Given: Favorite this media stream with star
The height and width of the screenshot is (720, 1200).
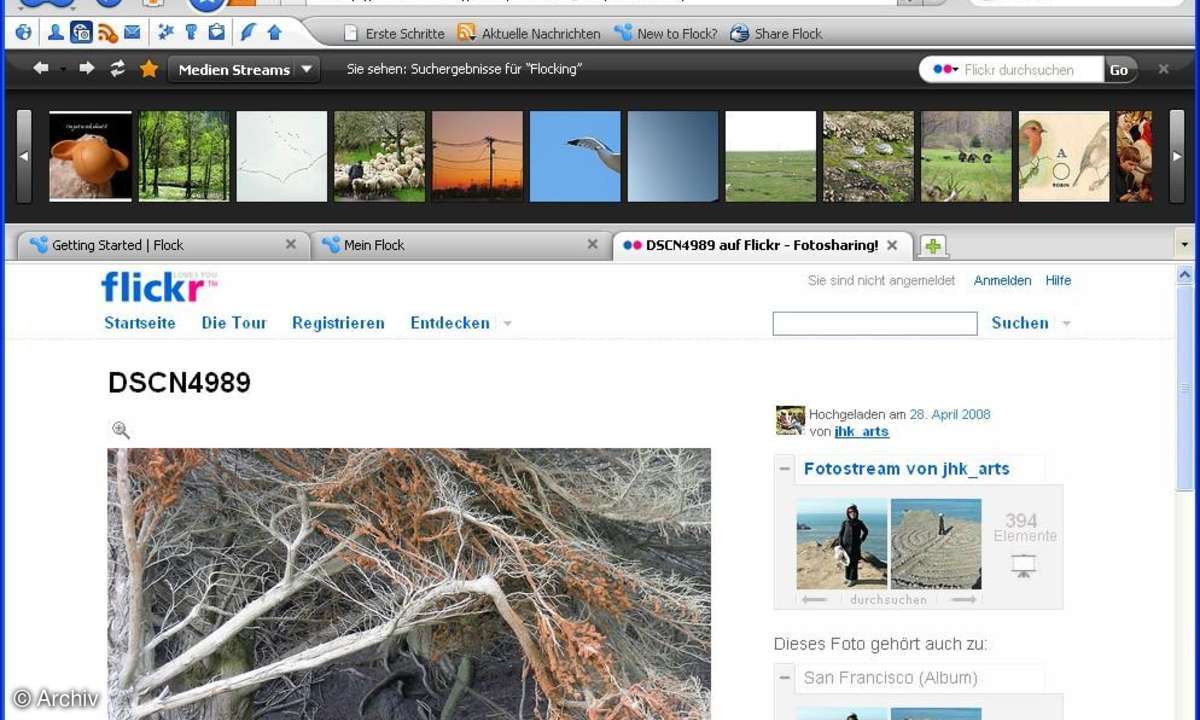Looking at the screenshot, I should pyautogui.click(x=149, y=69).
